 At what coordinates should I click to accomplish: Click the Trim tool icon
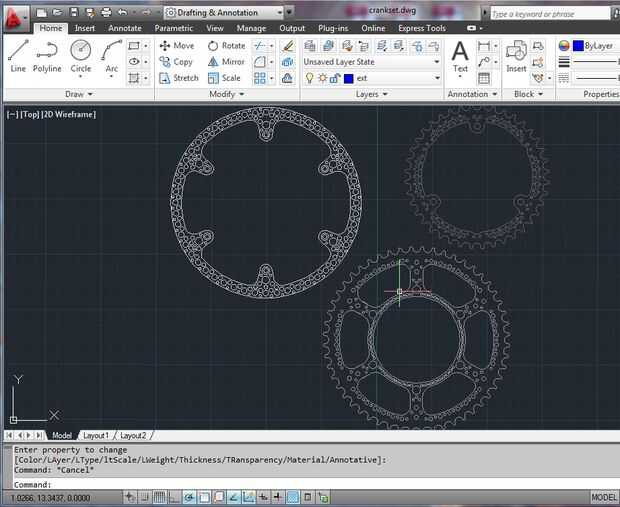260,46
